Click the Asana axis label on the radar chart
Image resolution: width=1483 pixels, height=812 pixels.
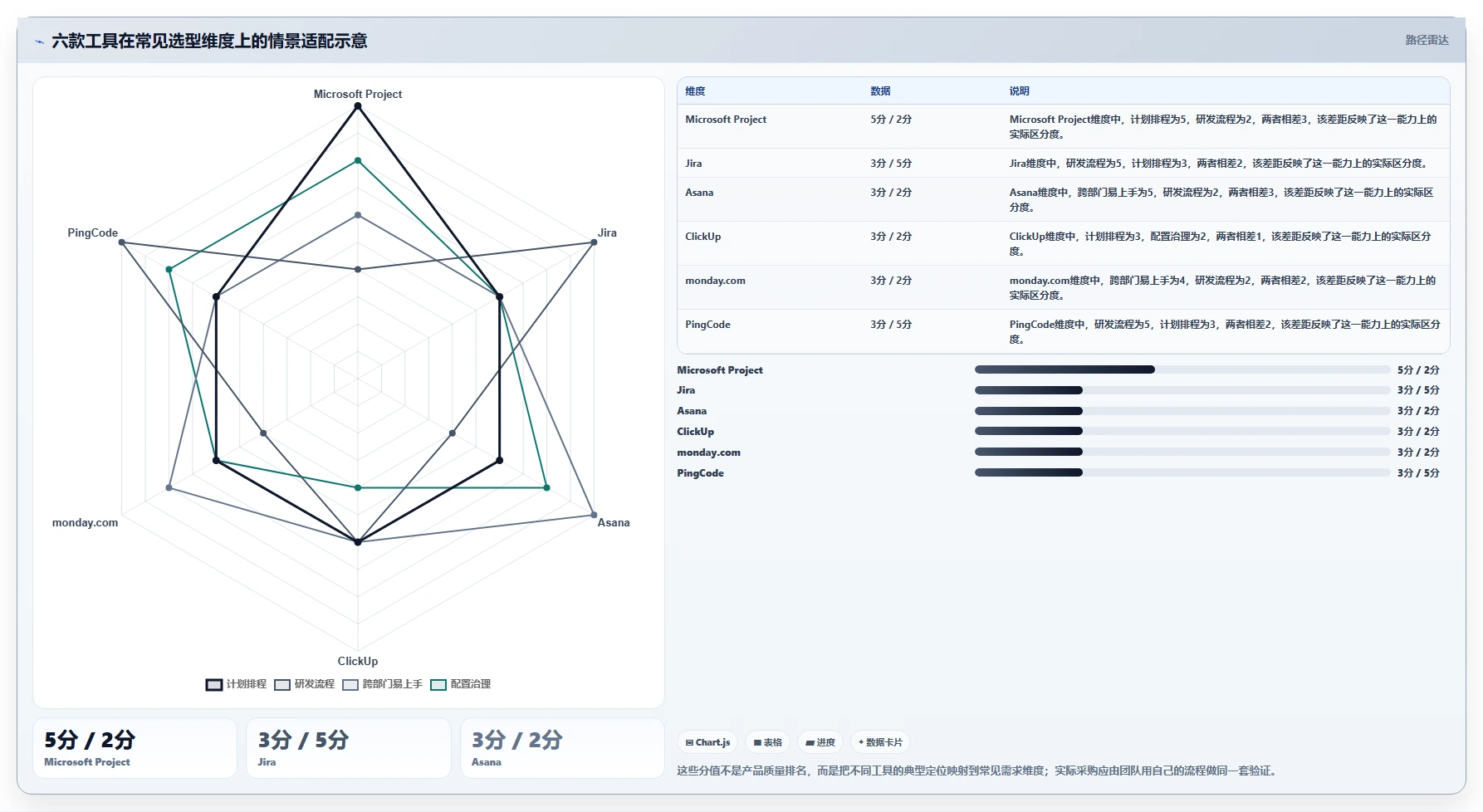pos(614,522)
